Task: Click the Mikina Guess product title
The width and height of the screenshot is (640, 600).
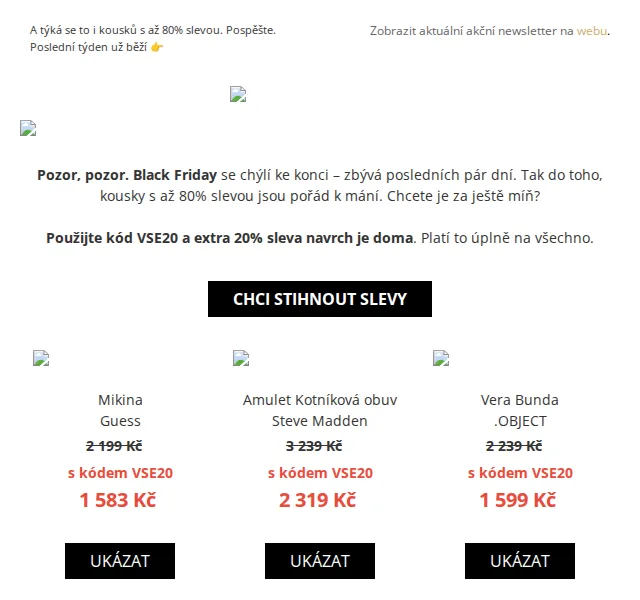Action: pos(120,410)
